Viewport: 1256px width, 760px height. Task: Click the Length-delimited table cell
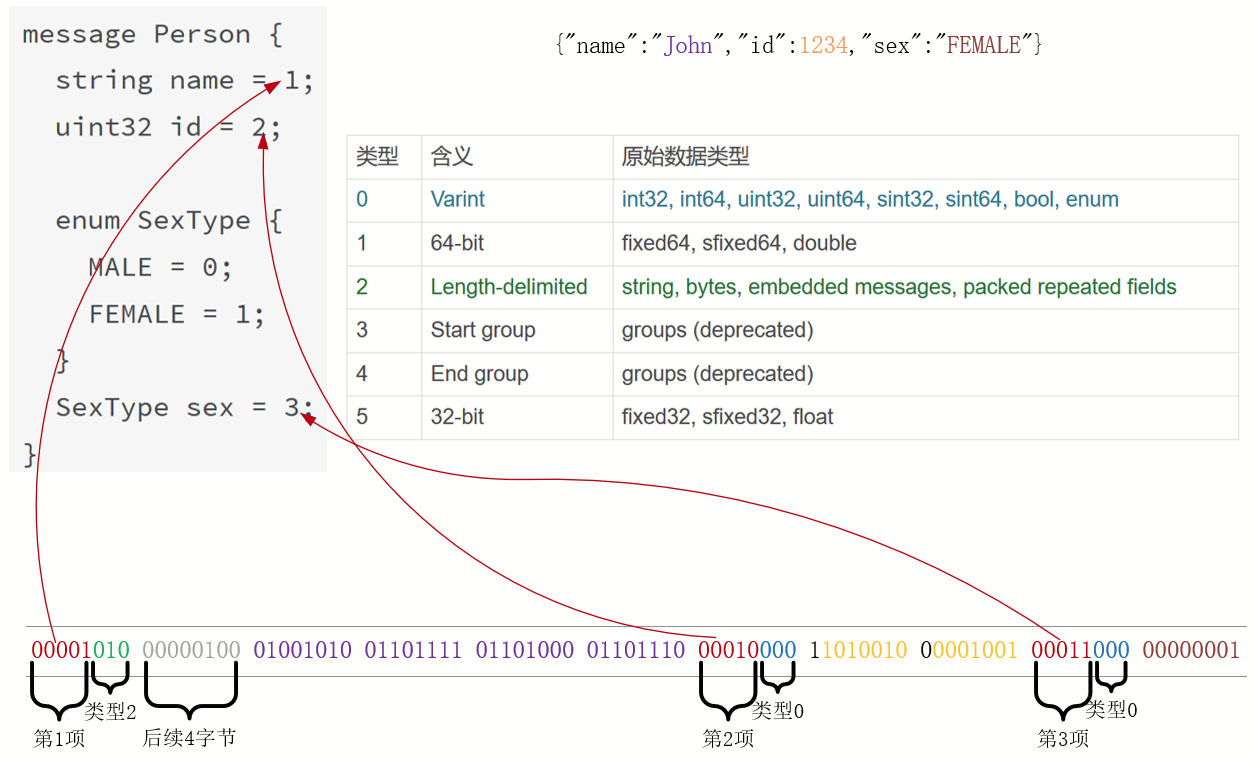[508, 287]
